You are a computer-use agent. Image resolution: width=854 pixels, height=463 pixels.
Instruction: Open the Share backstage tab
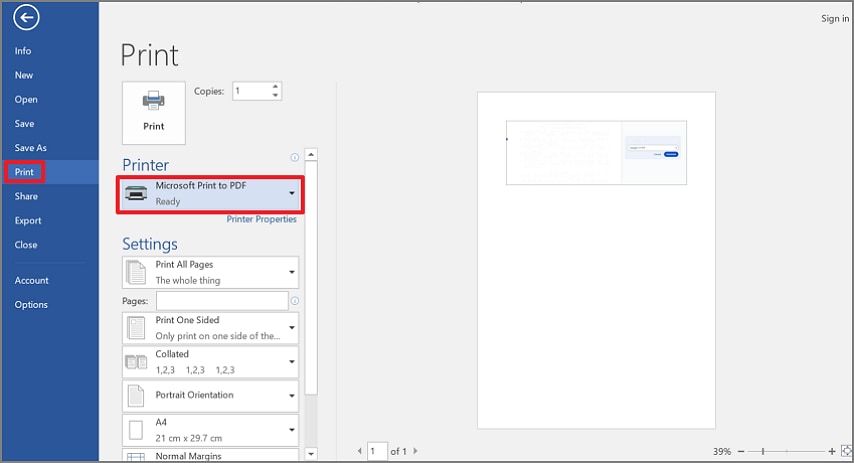point(26,196)
